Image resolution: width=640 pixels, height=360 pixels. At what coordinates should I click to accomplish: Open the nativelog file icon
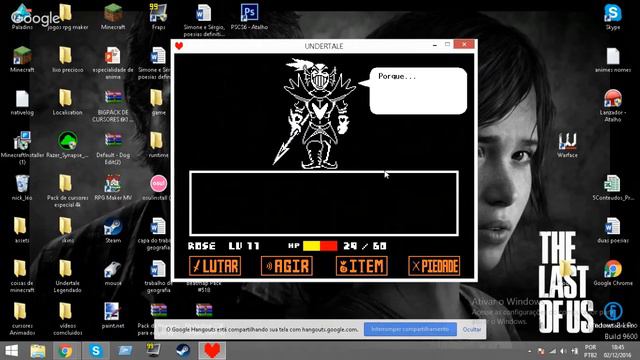(22, 102)
